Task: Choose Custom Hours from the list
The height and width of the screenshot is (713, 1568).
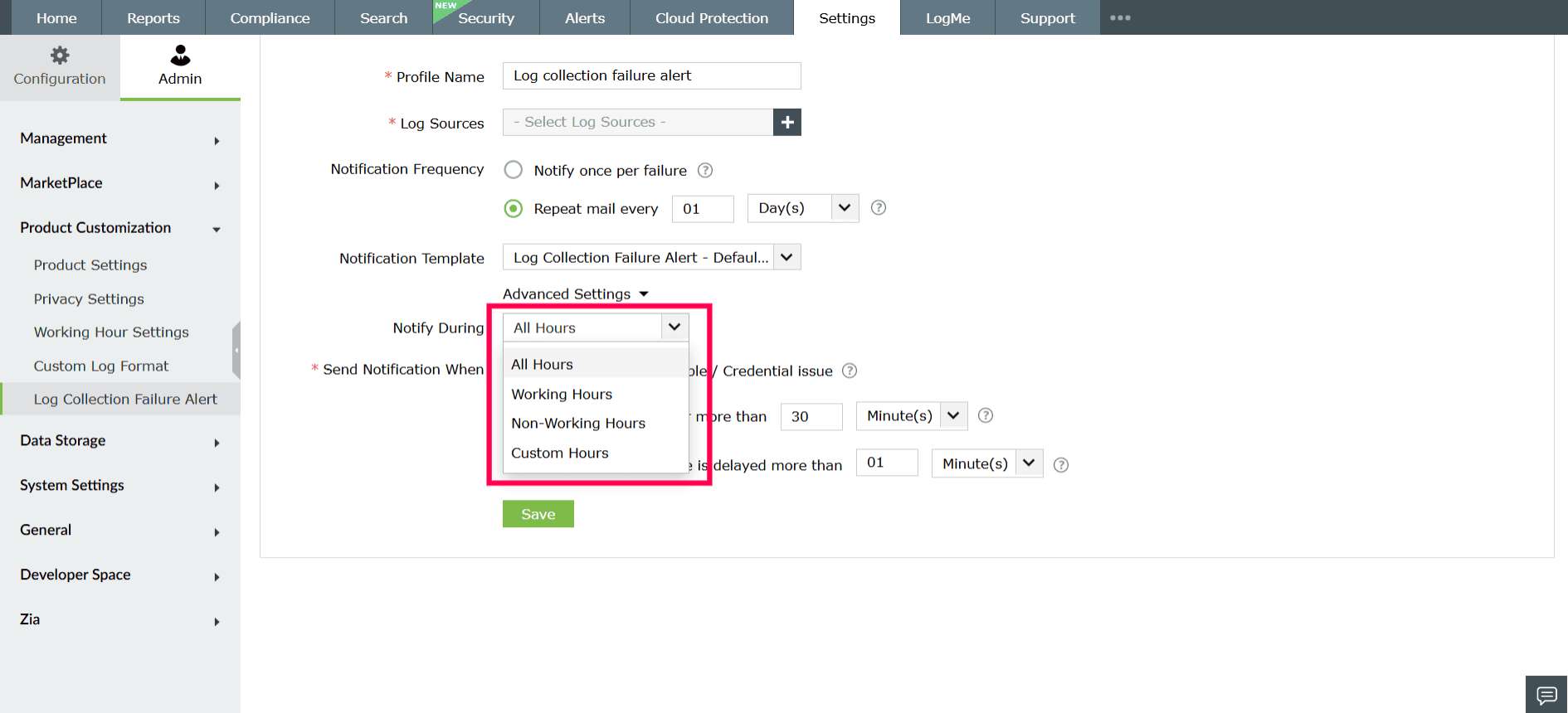Action: point(596,453)
